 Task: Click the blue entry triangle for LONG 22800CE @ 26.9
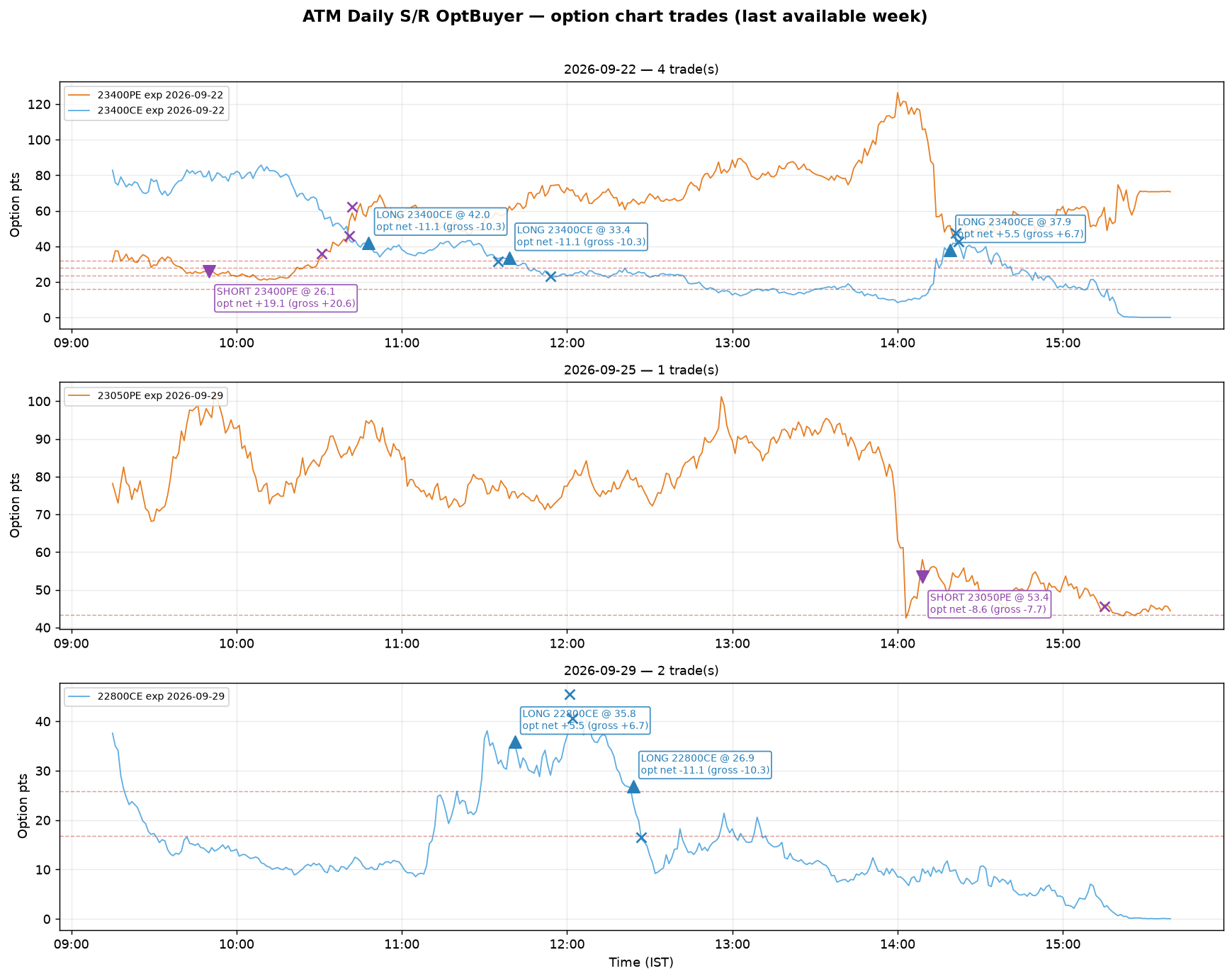(x=633, y=786)
